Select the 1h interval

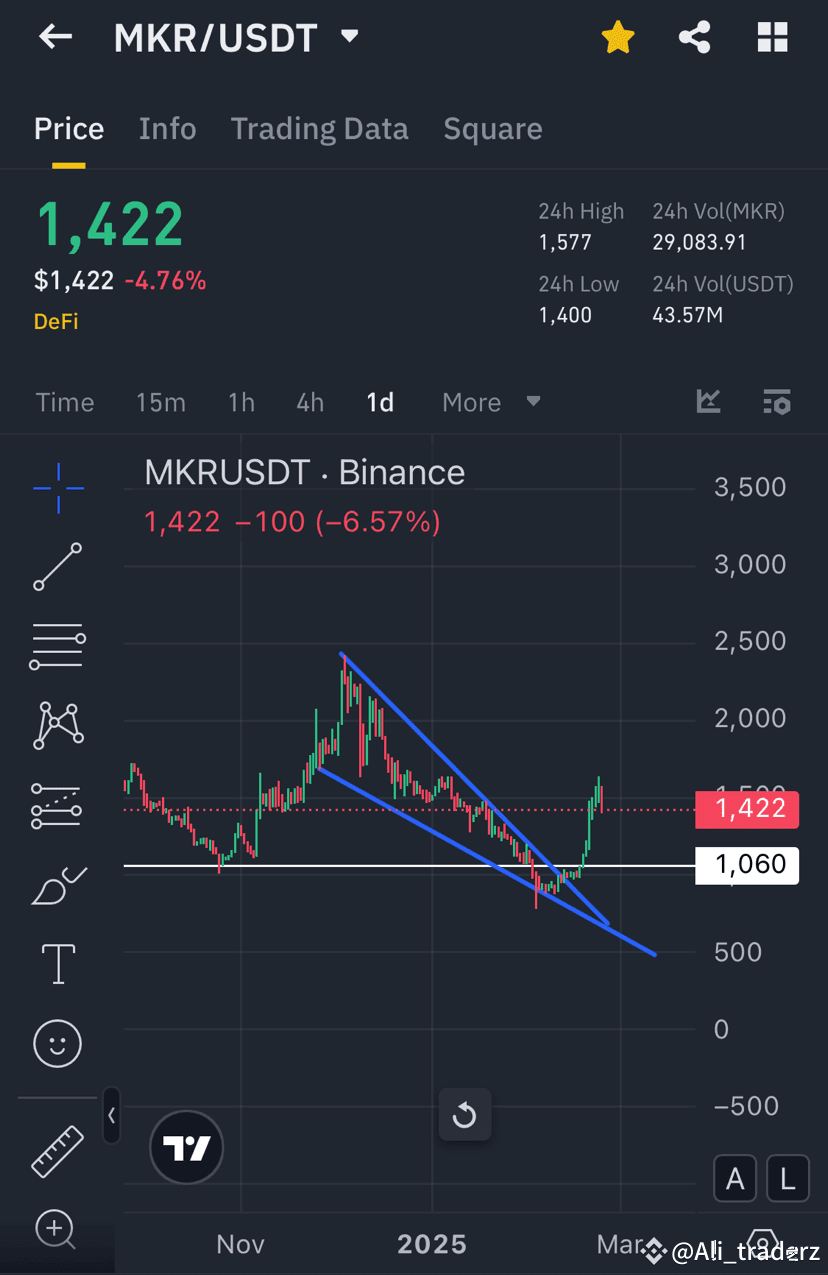click(x=241, y=402)
